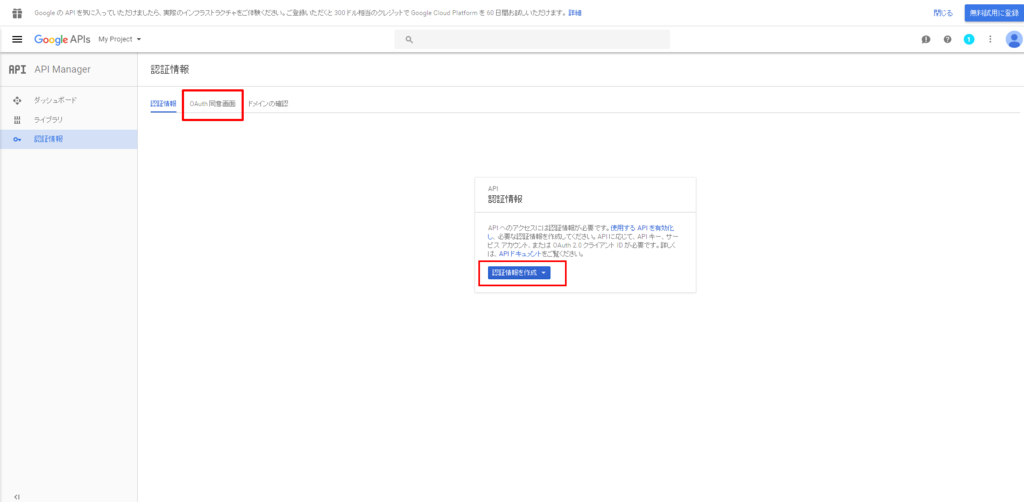The image size is (1024, 502).
Task: Click the 認証情報 page heading
Action: [170, 69]
